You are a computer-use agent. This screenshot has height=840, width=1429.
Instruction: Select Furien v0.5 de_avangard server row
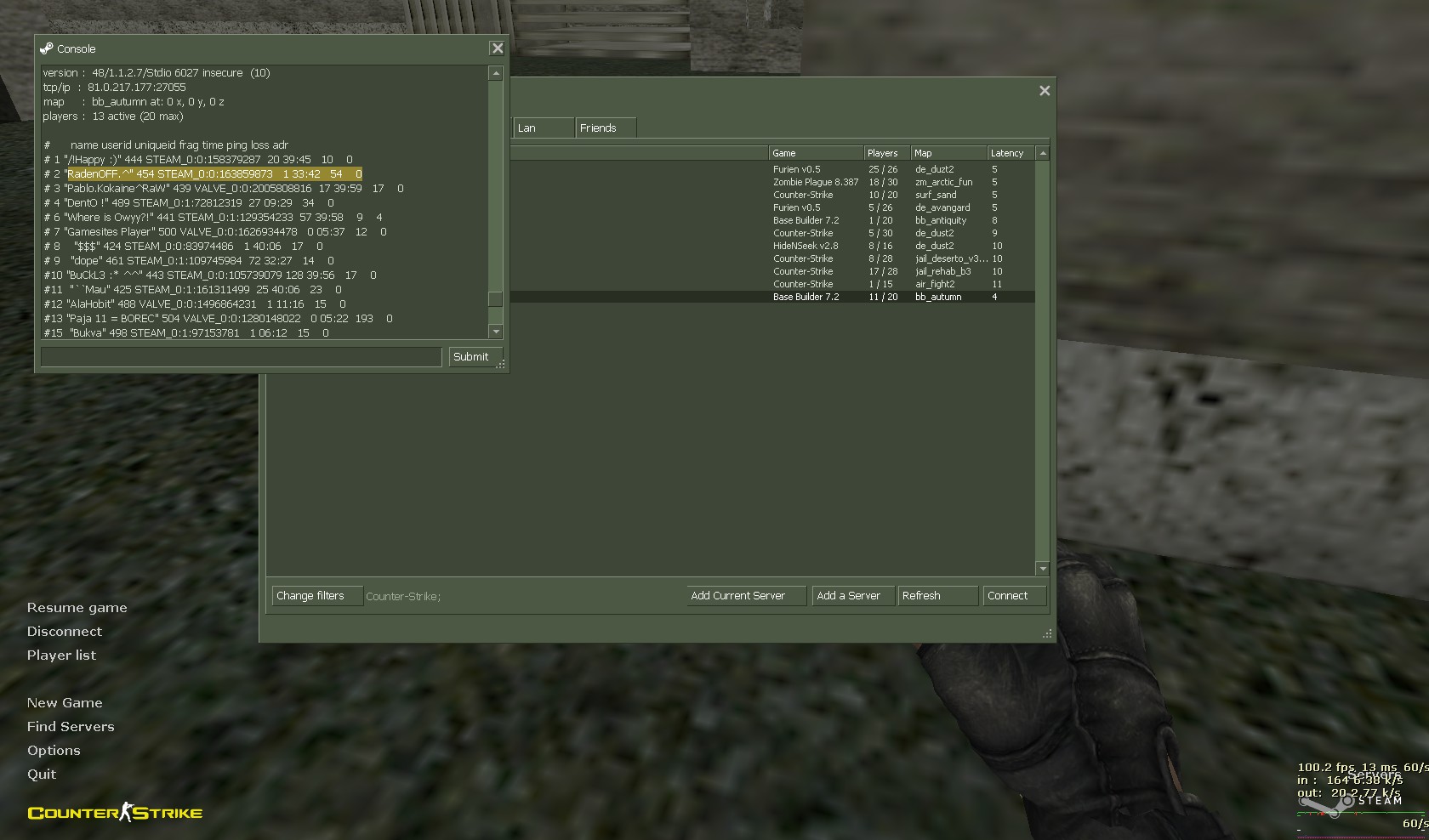click(x=772, y=207)
